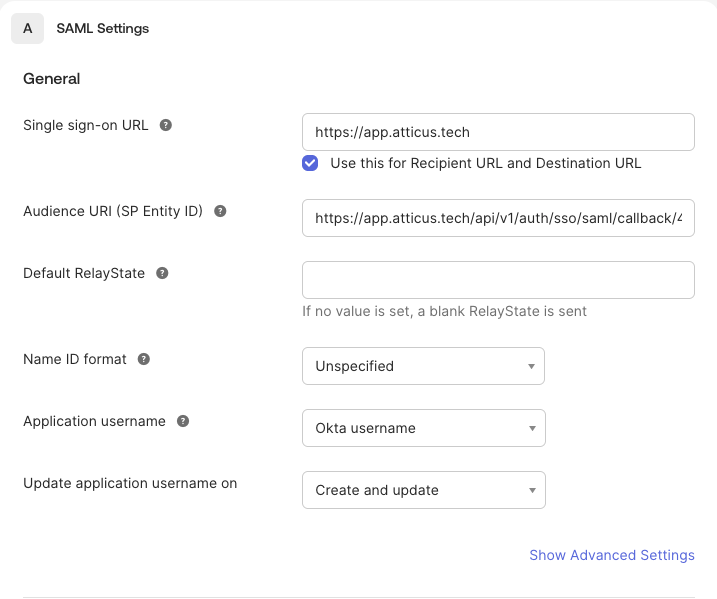Click the hint 'If no value is set, a blank RelayState is sent'

click(x=444, y=311)
